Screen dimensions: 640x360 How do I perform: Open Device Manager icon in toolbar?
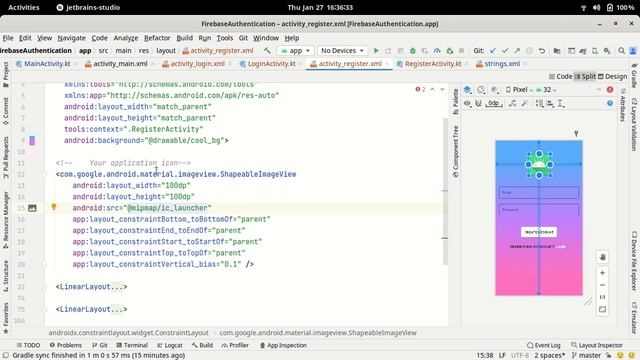(x=595, y=51)
